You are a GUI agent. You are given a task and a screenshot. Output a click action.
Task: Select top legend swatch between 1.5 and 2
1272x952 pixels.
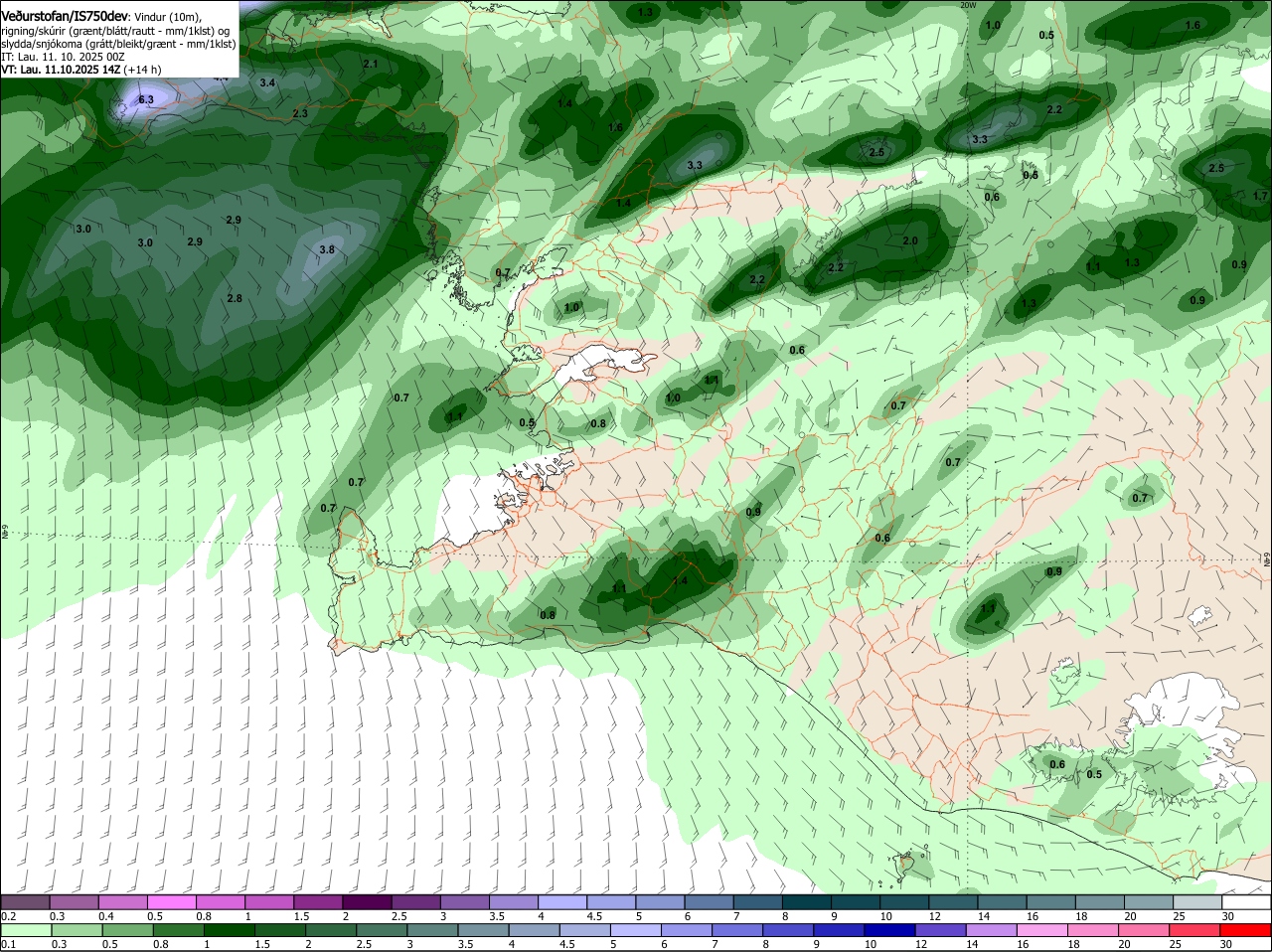pyautogui.click(x=318, y=901)
